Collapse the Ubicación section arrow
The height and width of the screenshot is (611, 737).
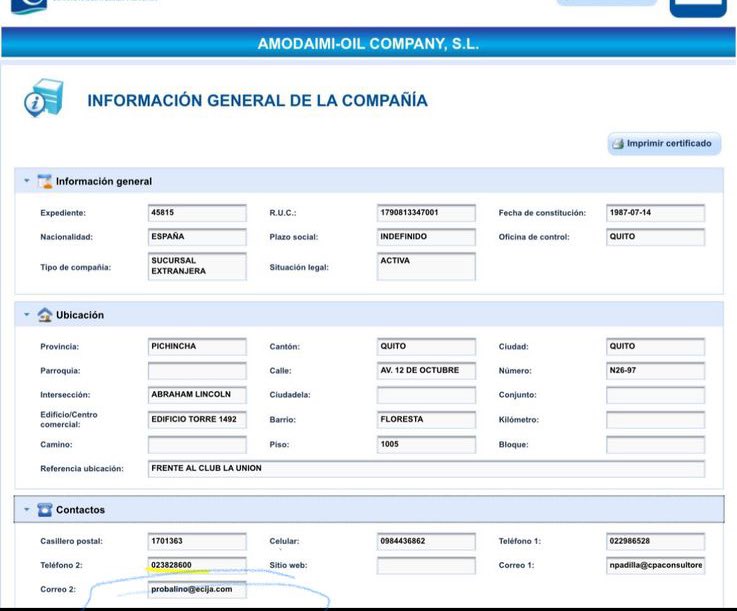(x=27, y=314)
